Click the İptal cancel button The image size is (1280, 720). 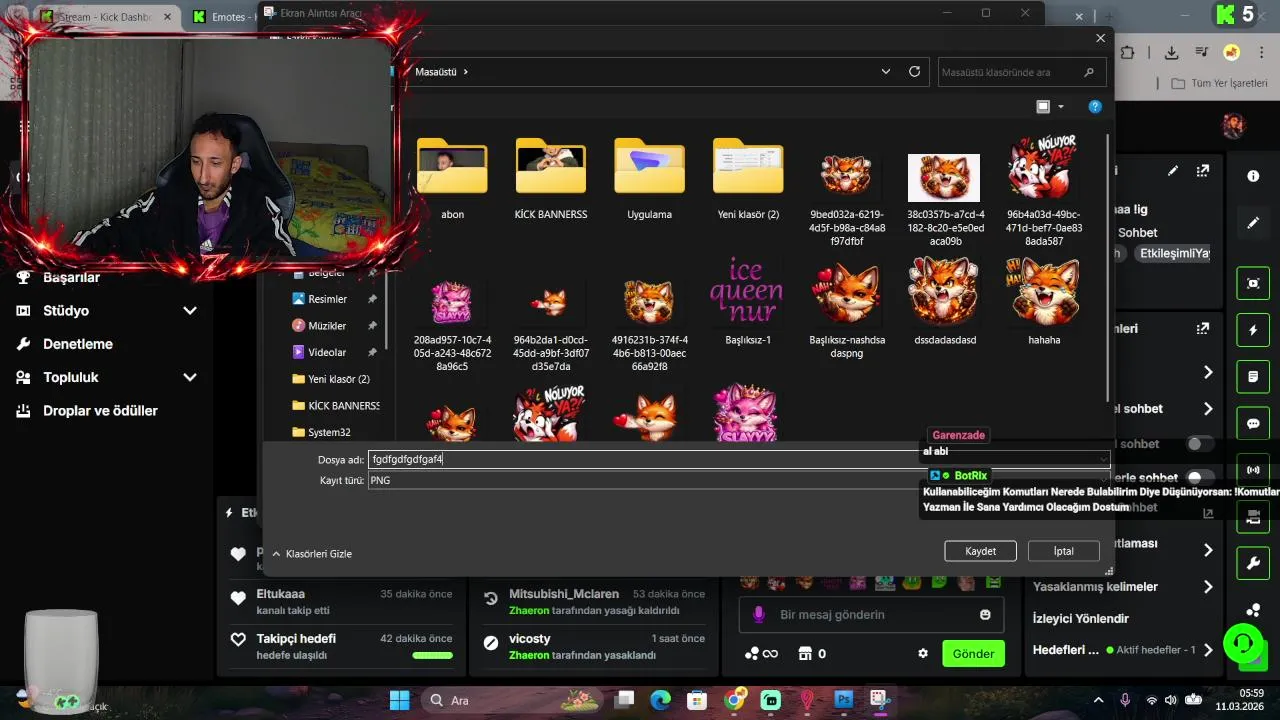(x=1063, y=551)
